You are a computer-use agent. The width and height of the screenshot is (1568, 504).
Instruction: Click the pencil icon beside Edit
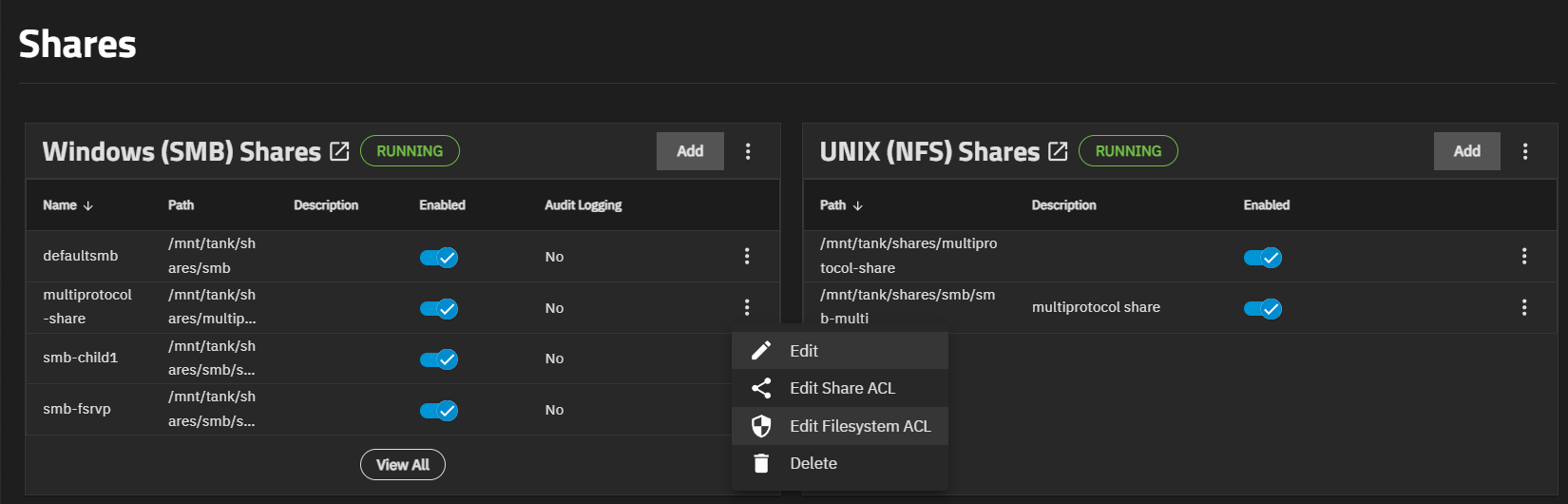pyautogui.click(x=761, y=351)
